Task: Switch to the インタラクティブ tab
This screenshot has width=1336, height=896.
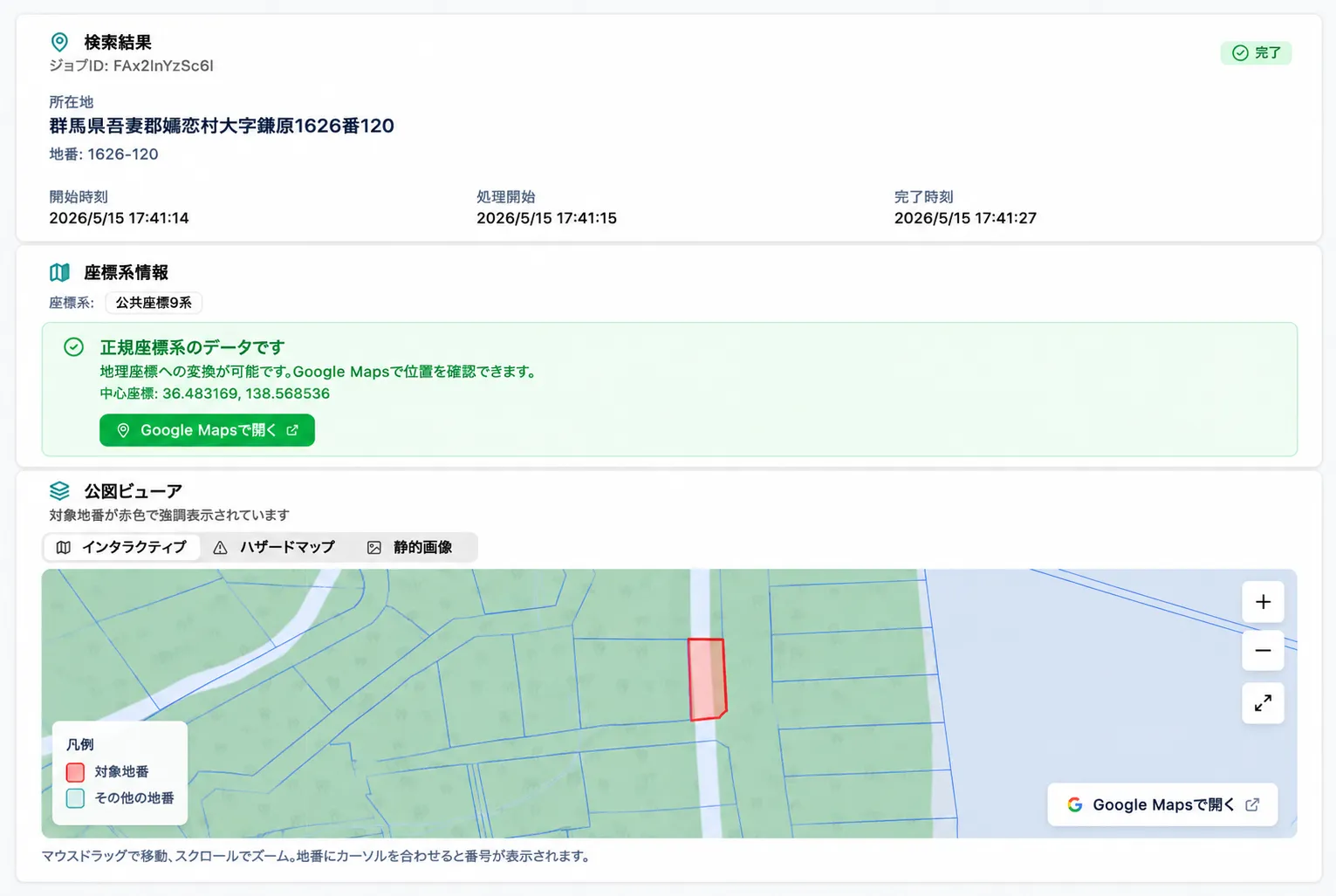Action: tap(122, 548)
